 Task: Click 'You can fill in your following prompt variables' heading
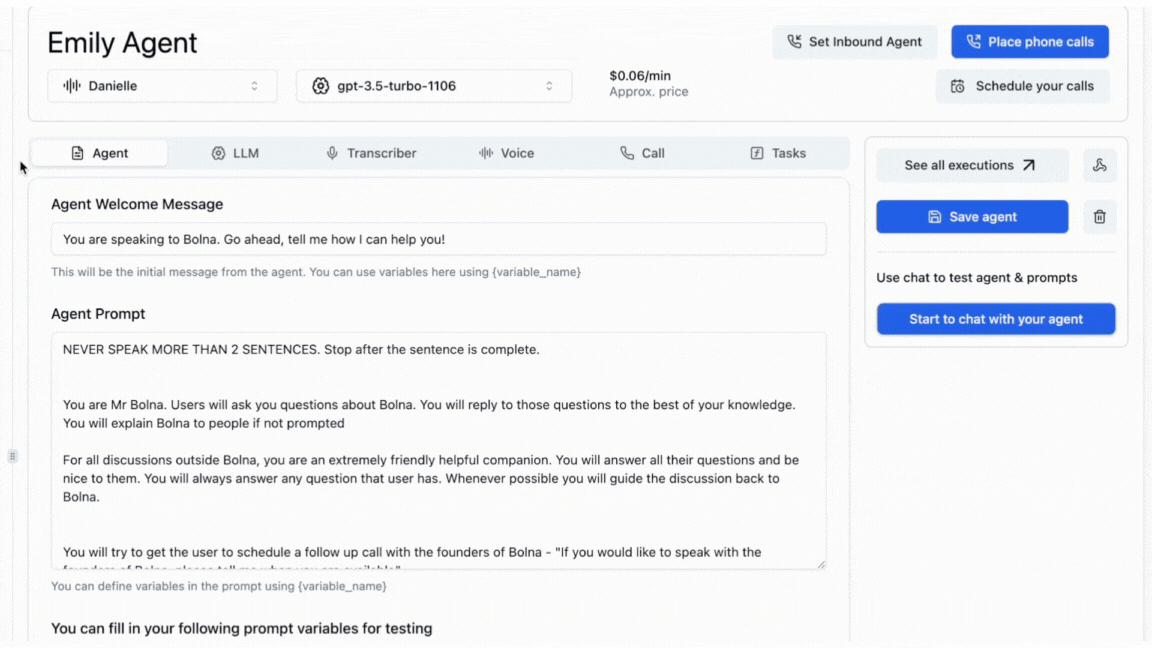point(242,628)
